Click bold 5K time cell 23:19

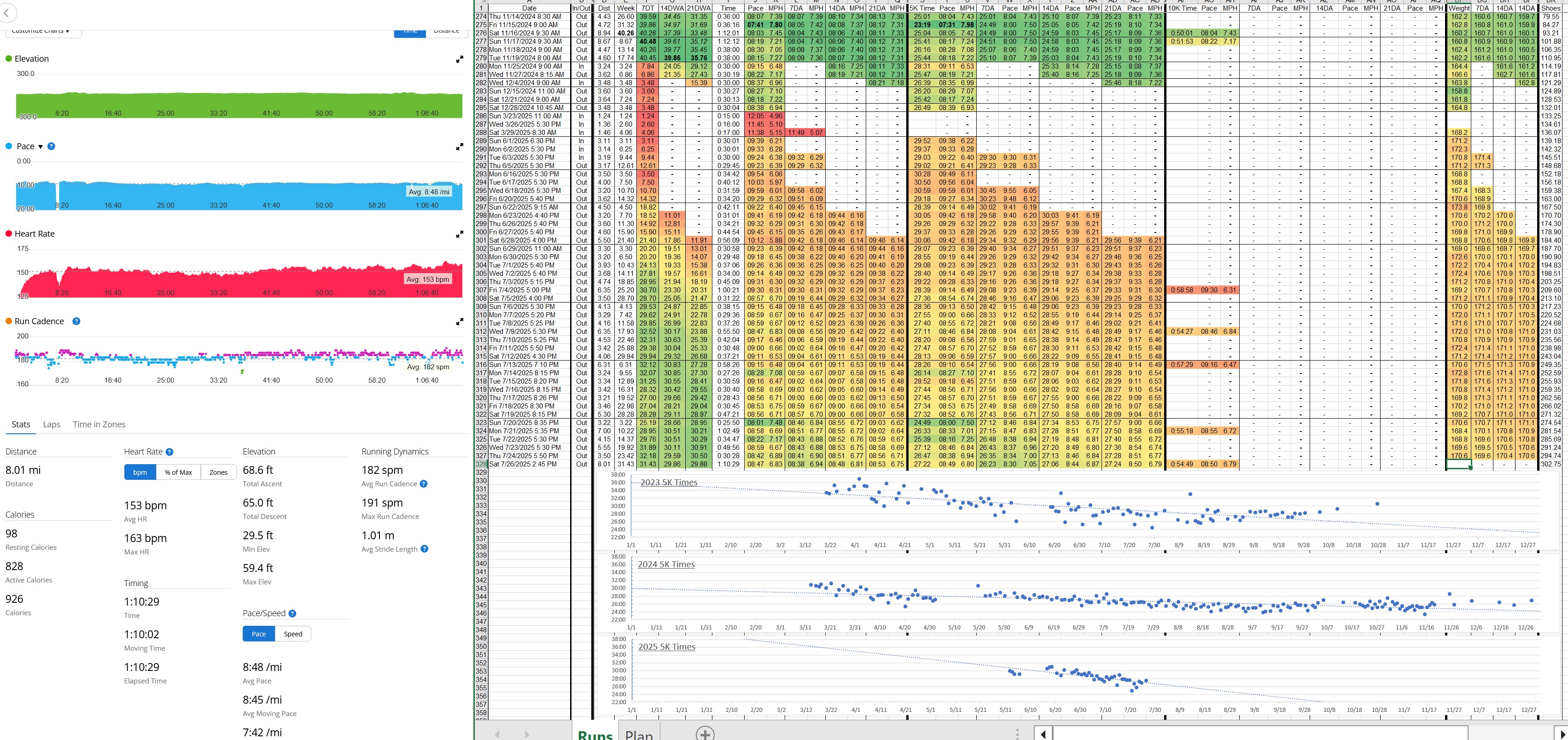pyautogui.click(x=922, y=25)
